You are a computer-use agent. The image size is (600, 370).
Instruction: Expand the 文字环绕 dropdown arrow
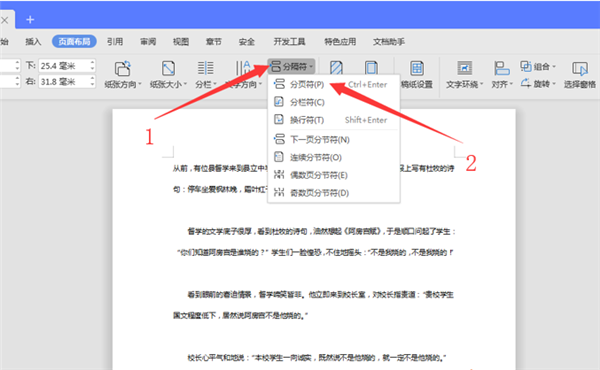point(481,85)
